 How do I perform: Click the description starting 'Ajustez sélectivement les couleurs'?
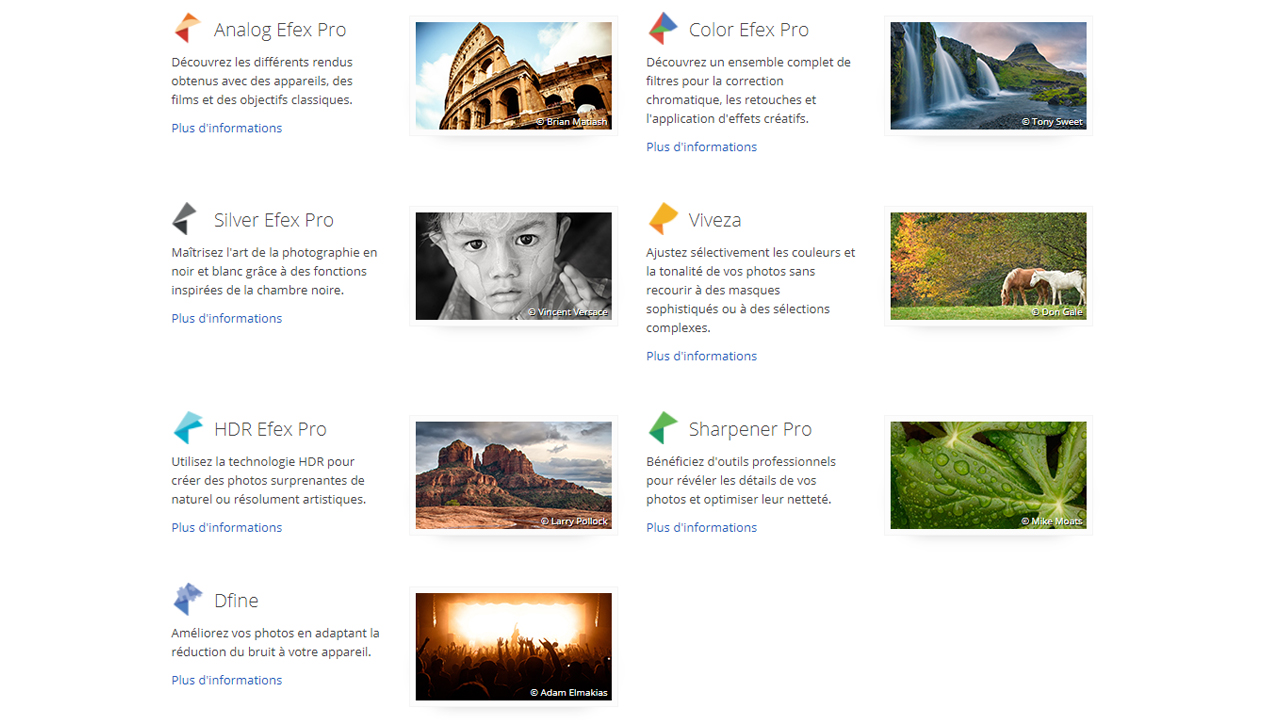[x=751, y=290]
